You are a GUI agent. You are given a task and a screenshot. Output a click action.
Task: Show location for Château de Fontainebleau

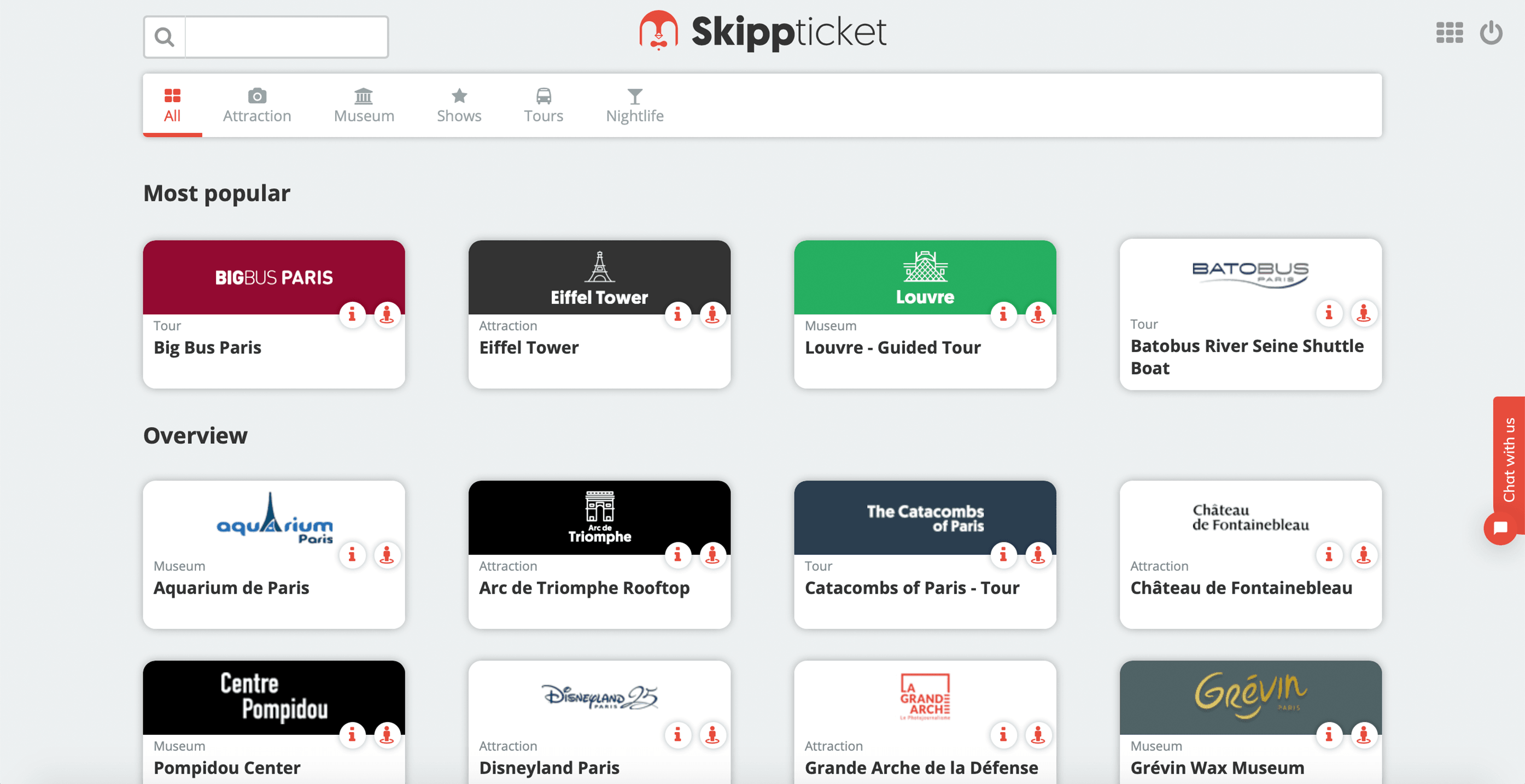click(1364, 555)
